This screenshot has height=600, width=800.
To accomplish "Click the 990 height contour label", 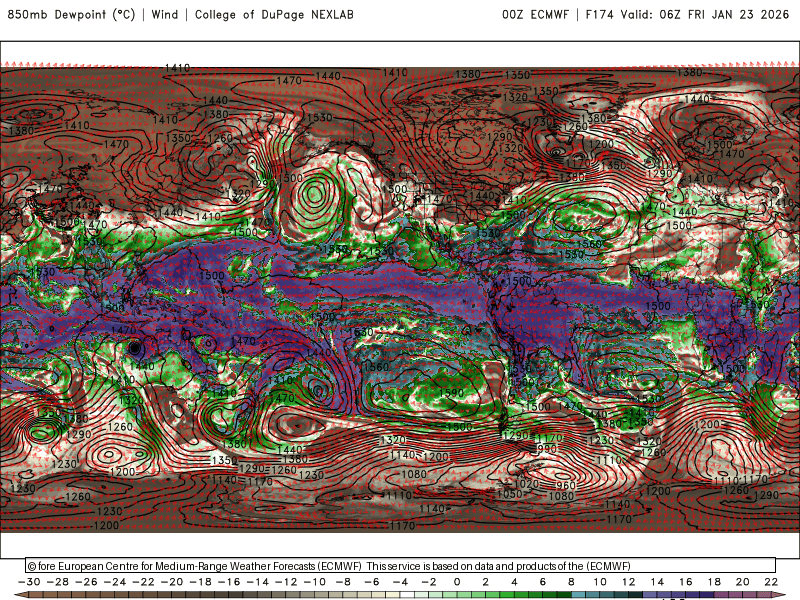I will tap(547, 448).
